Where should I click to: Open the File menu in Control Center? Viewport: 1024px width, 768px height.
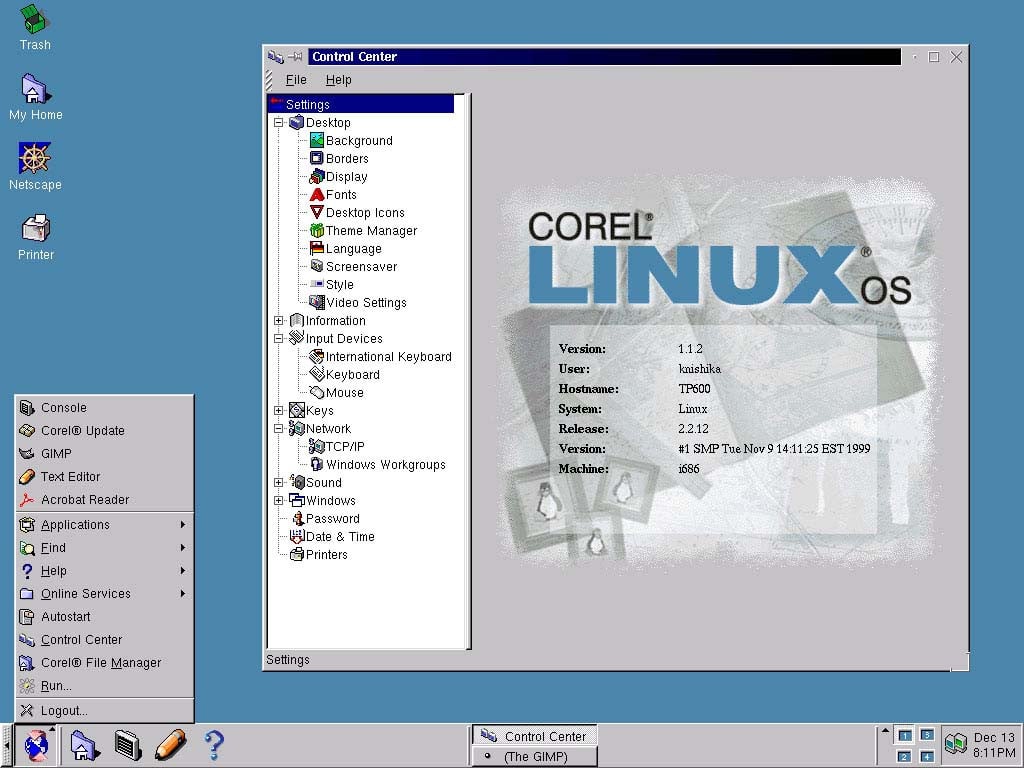tap(296, 80)
